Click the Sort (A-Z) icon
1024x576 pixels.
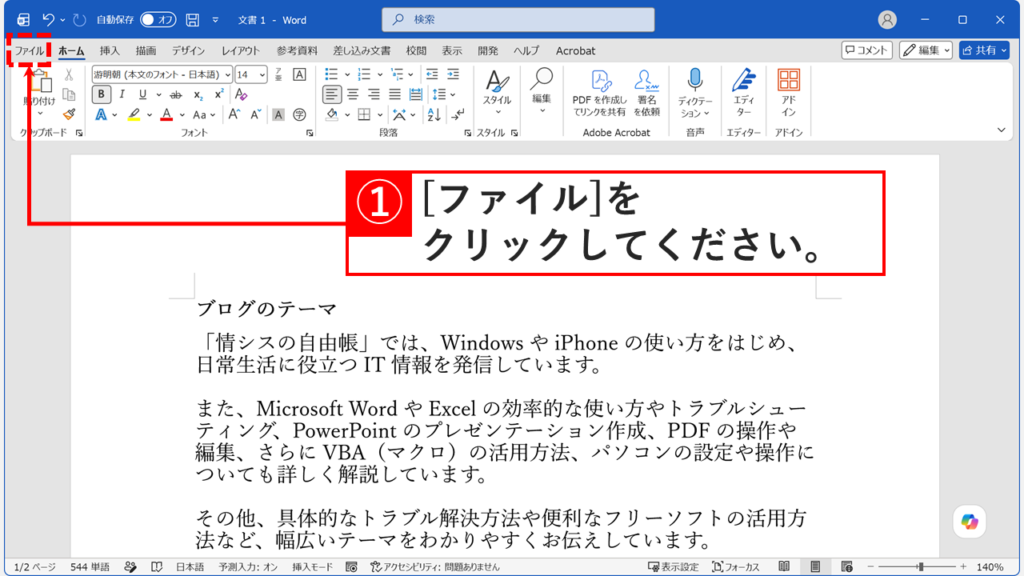434,115
